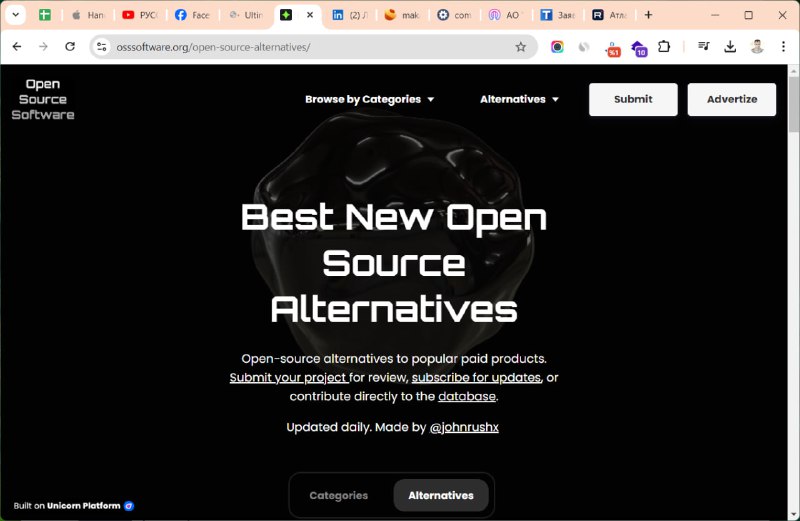
Task: Click the Open Source Software logo
Action: 43,100
